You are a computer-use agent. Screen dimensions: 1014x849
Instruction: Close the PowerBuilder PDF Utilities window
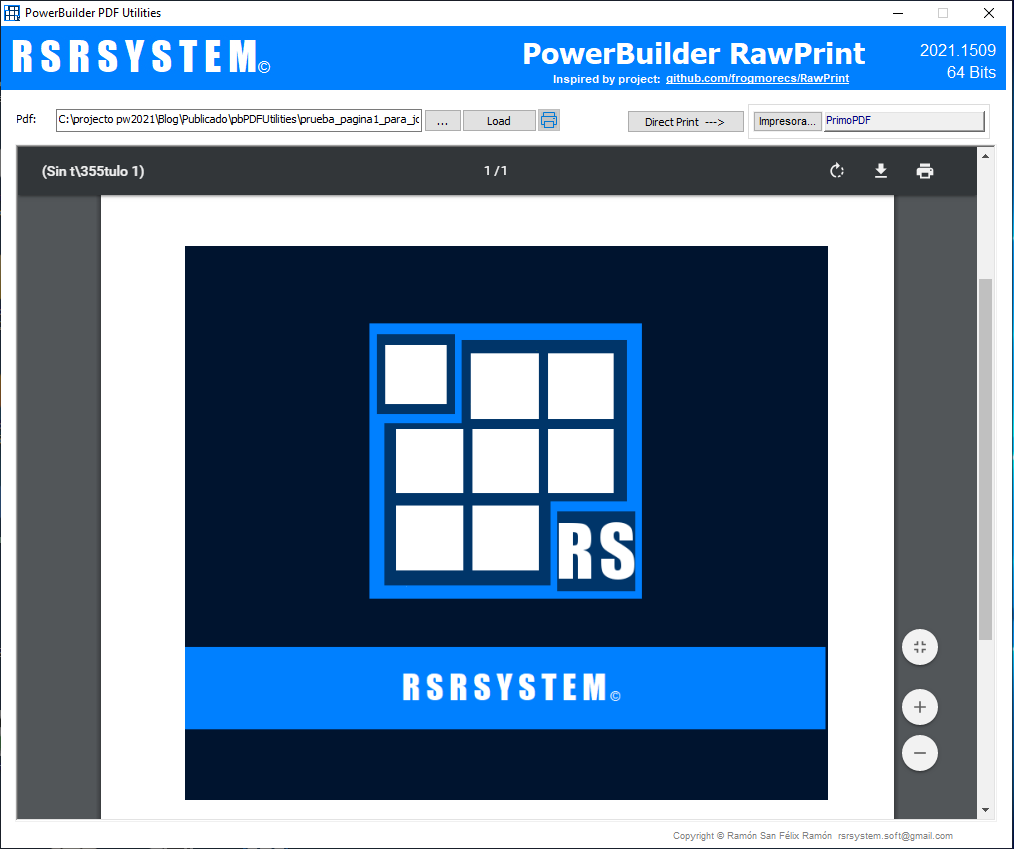(989, 13)
